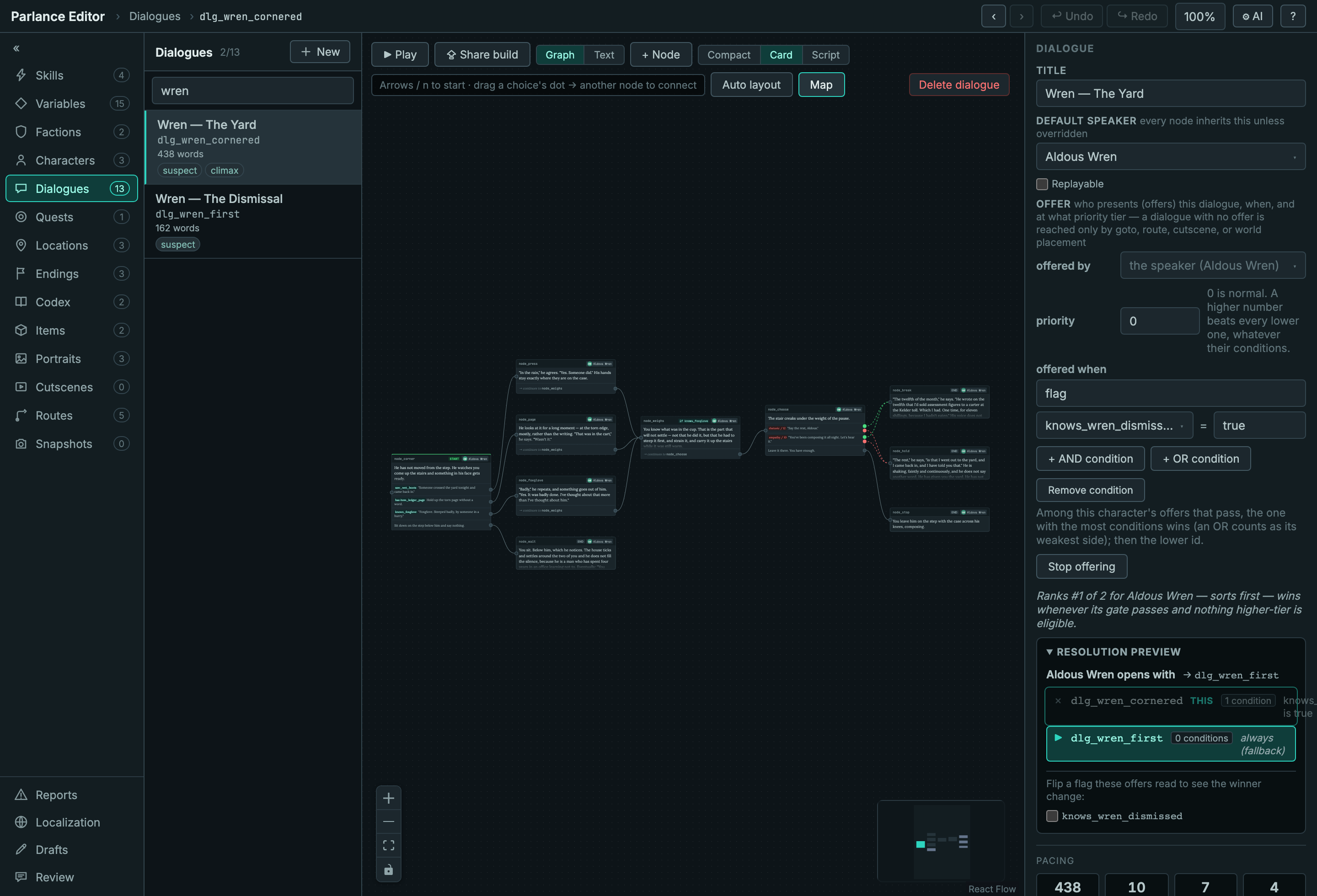1317x896 pixels.
Task: Switch node style to Script
Action: [x=825, y=55]
